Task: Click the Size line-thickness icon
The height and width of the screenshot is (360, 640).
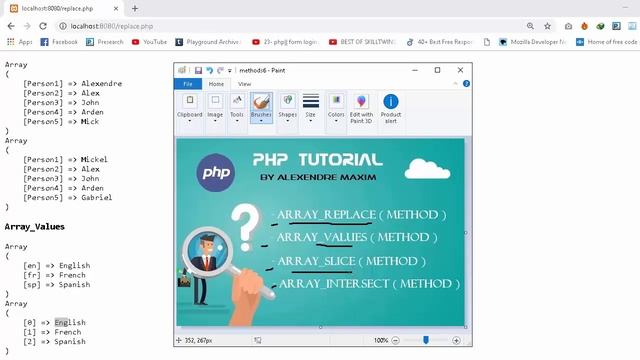Action: (x=311, y=101)
